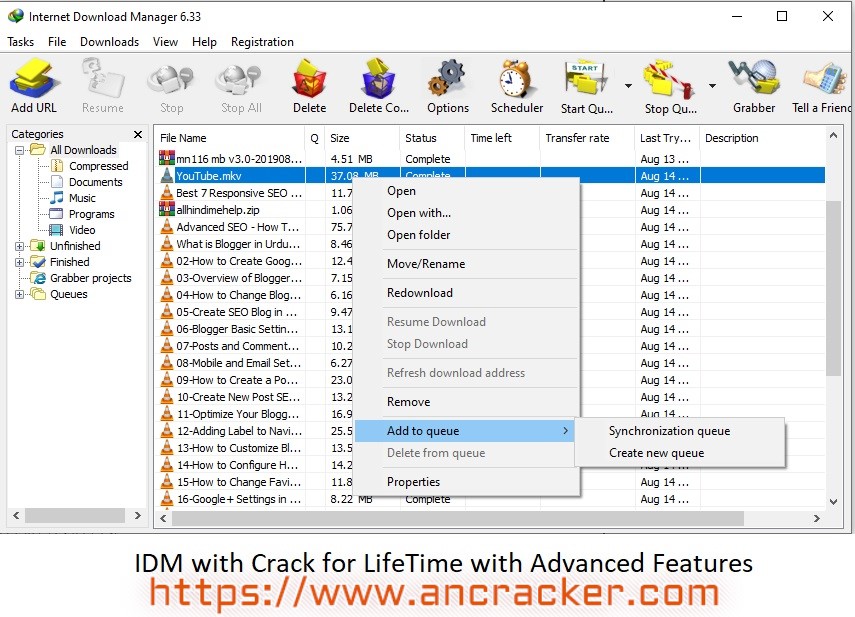Click download list scroll down arrow
The image size is (855, 617).
point(833,501)
